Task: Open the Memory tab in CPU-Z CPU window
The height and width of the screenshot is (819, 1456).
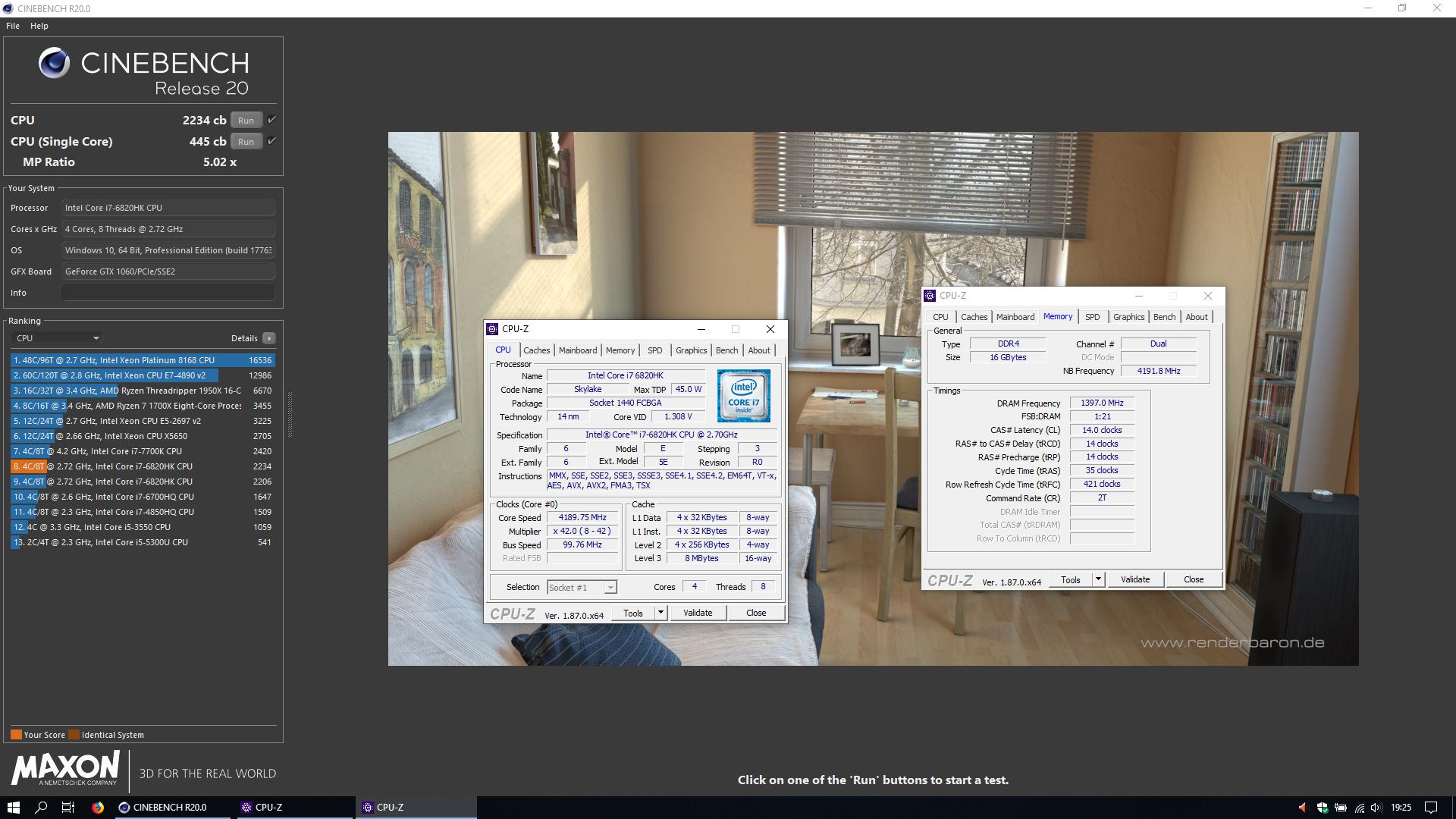Action: click(x=620, y=350)
